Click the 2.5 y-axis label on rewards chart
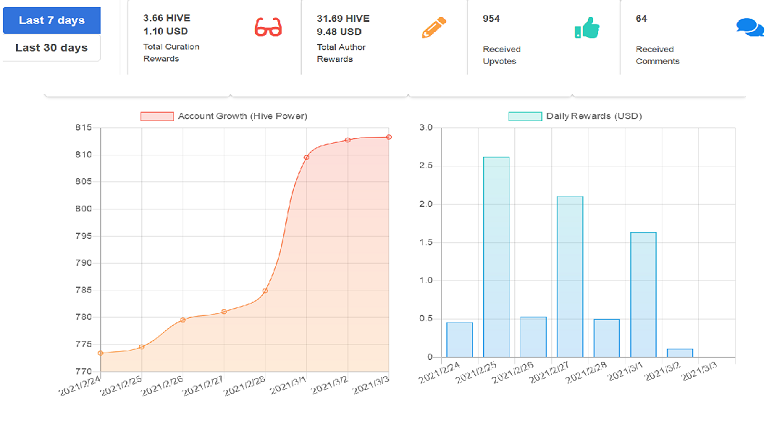The width and height of the screenshot is (769, 424). [x=426, y=166]
